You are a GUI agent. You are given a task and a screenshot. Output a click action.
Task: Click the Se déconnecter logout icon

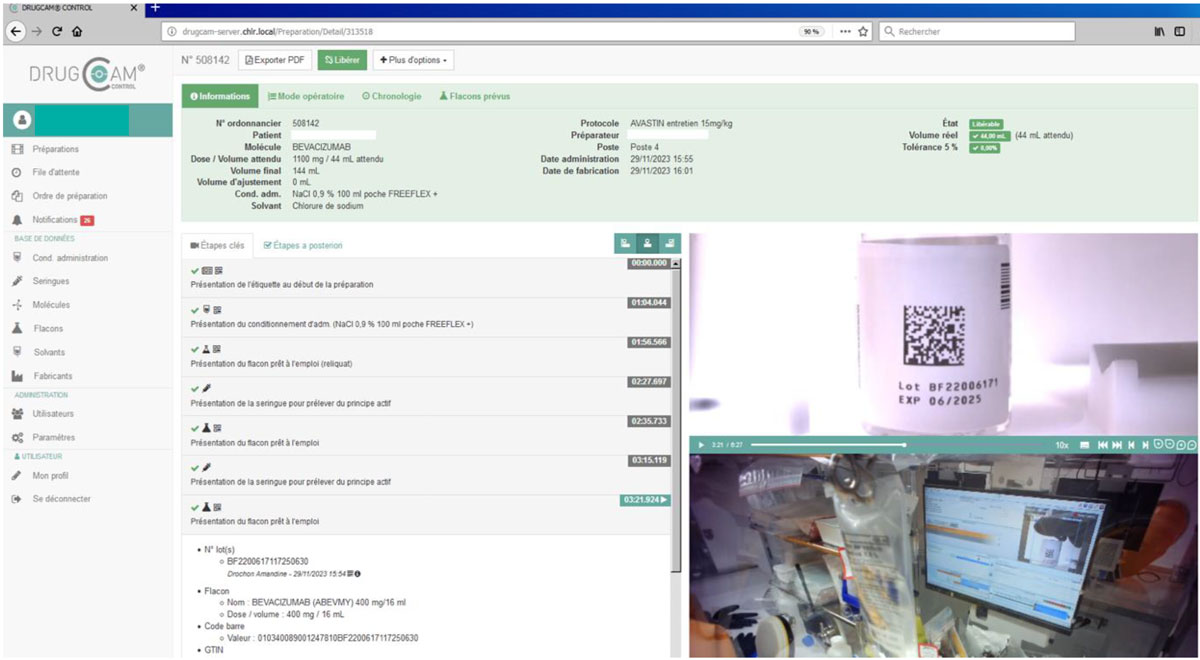click(16, 499)
